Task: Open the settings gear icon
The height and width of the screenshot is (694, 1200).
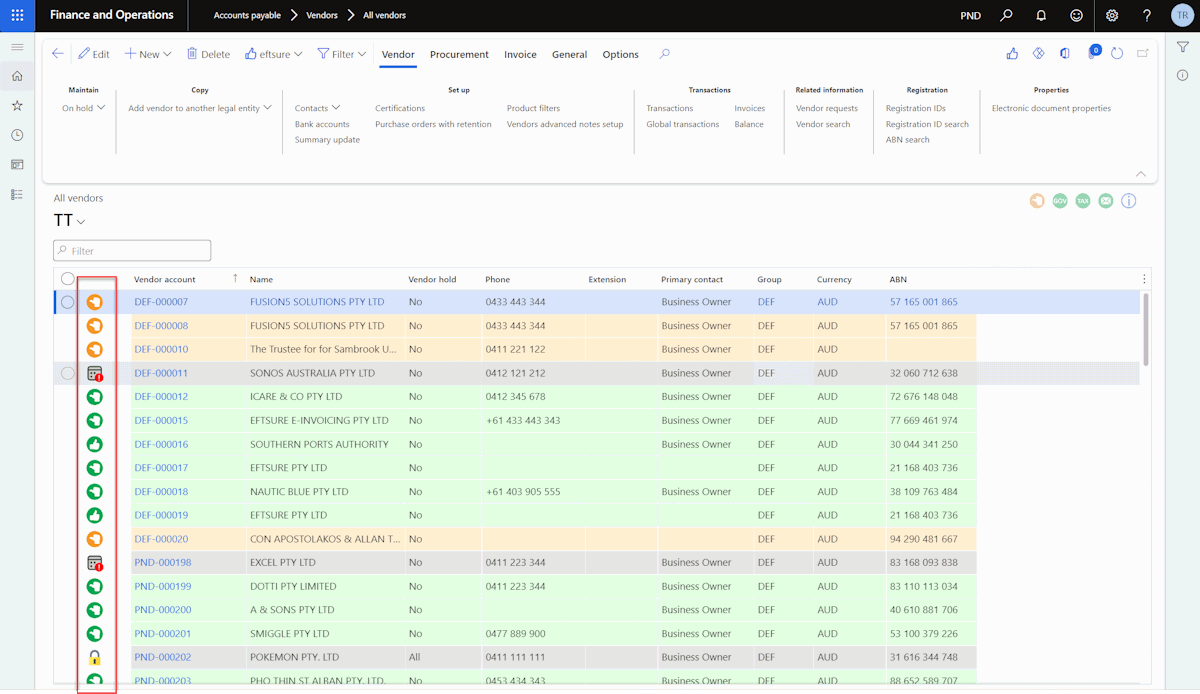Action: click(x=1112, y=15)
